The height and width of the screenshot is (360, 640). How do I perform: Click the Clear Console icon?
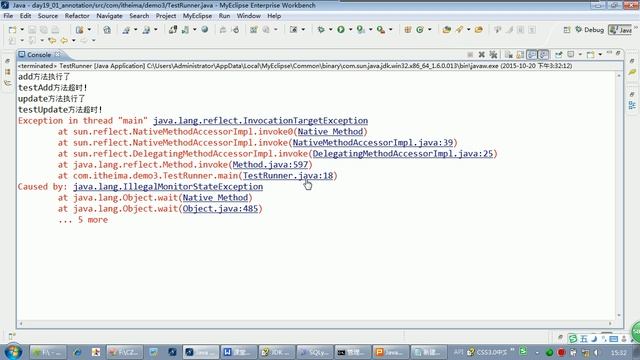point(509,54)
